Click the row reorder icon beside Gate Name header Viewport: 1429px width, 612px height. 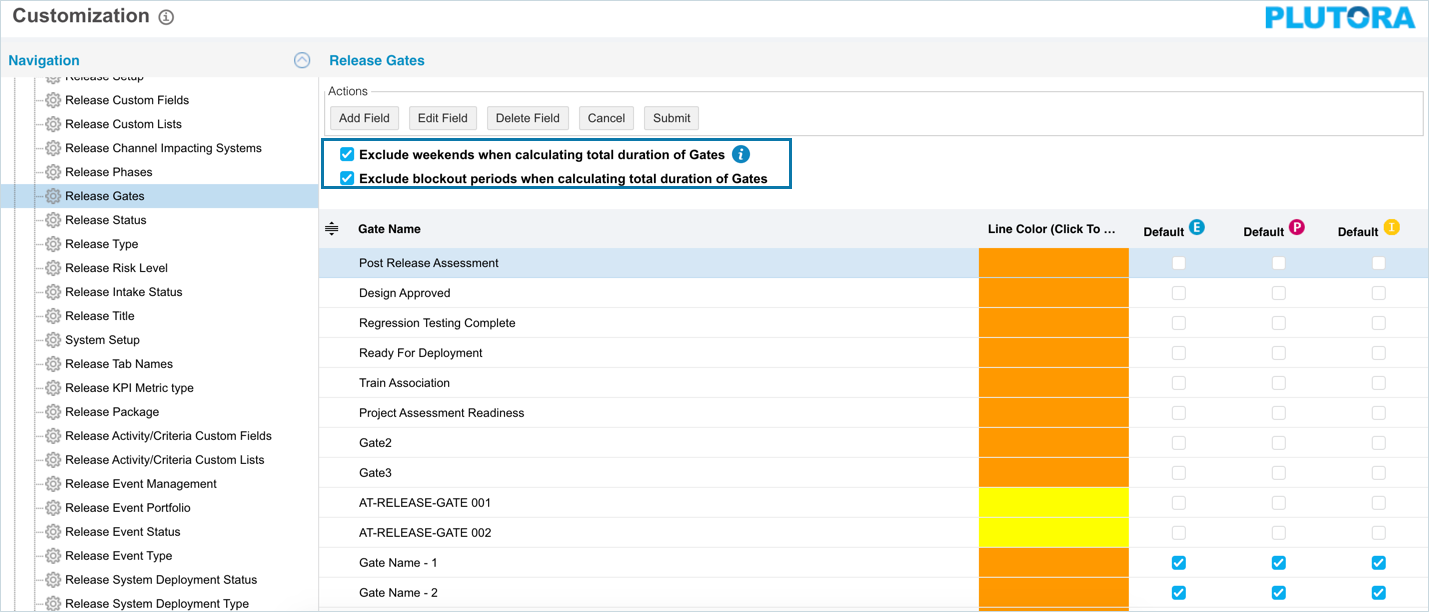[x=332, y=229]
